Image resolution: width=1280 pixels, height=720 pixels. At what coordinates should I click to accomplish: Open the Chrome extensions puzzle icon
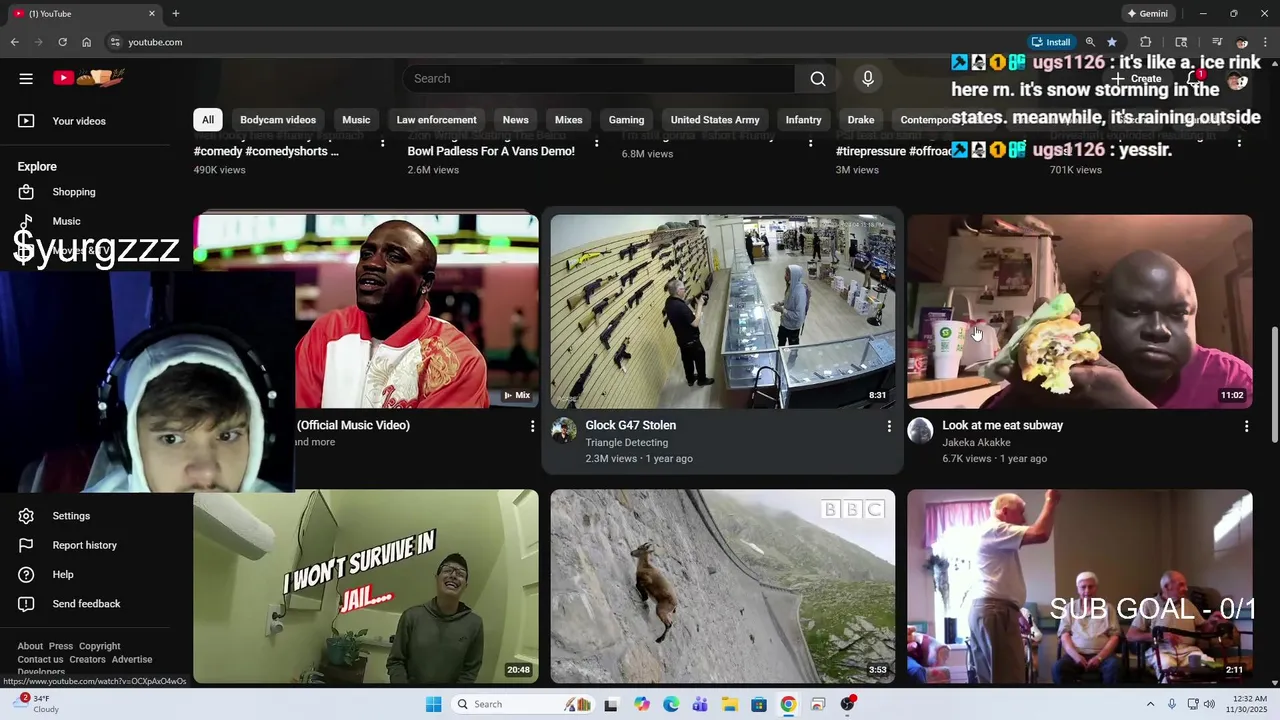1146,42
